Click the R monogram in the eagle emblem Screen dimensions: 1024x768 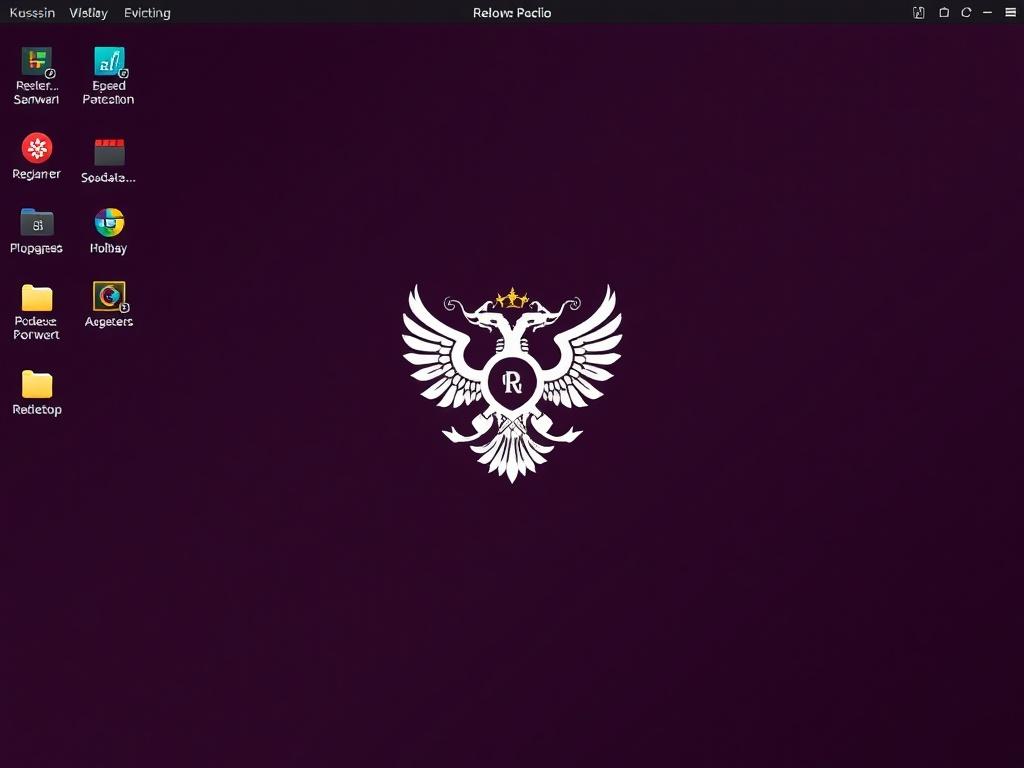pos(512,382)
